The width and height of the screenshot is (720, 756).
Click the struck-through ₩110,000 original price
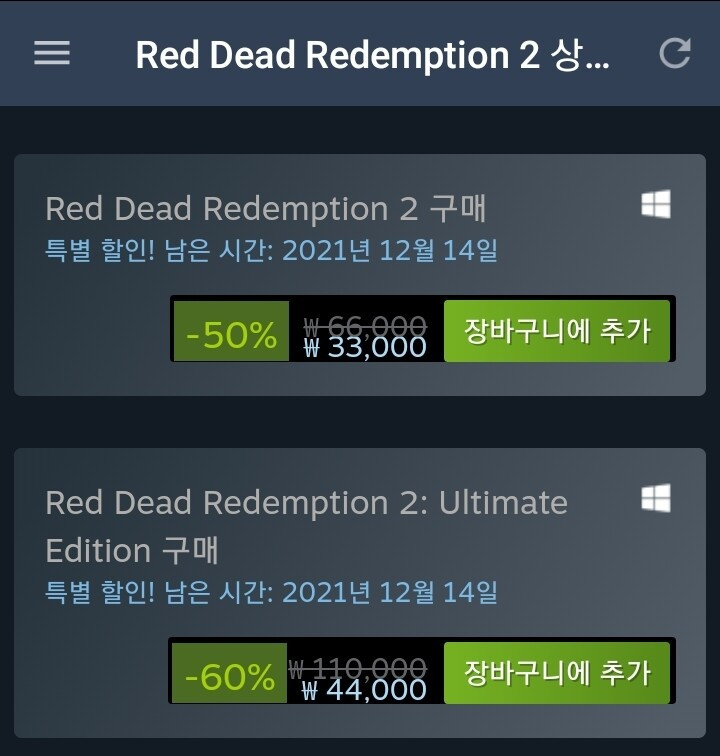[x=357, y=668]
